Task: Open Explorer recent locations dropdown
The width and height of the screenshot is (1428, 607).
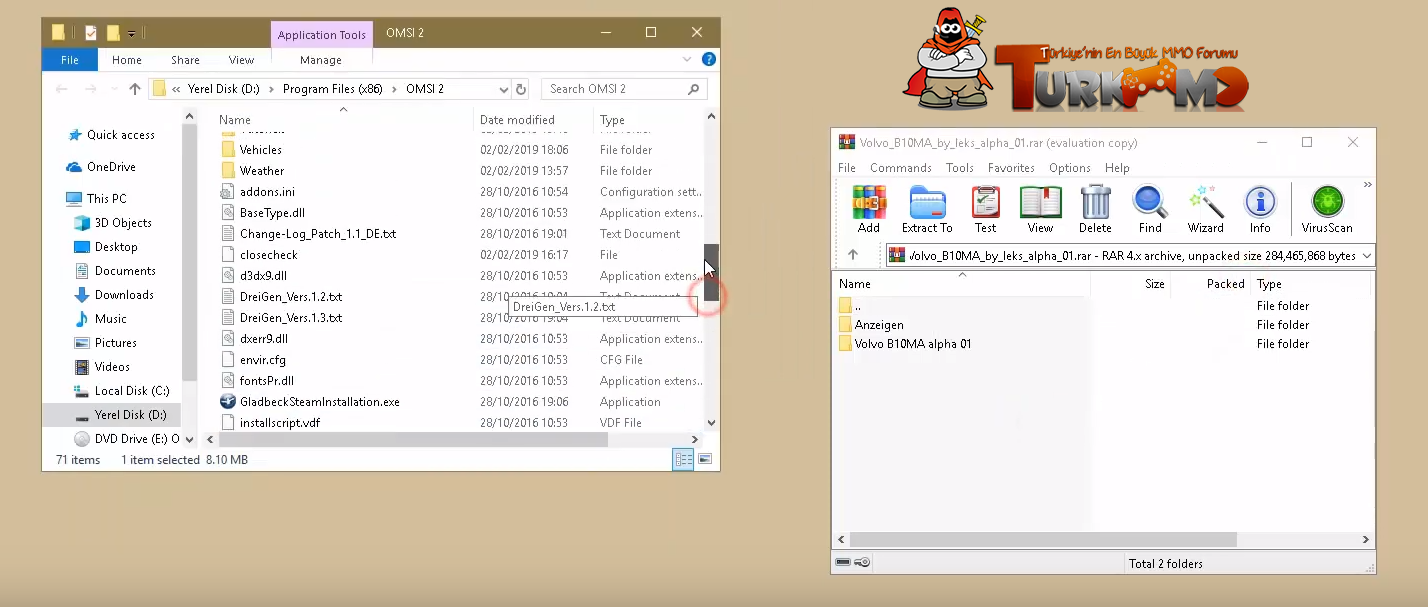Action: pyautogui.click(x=113, y=89)
